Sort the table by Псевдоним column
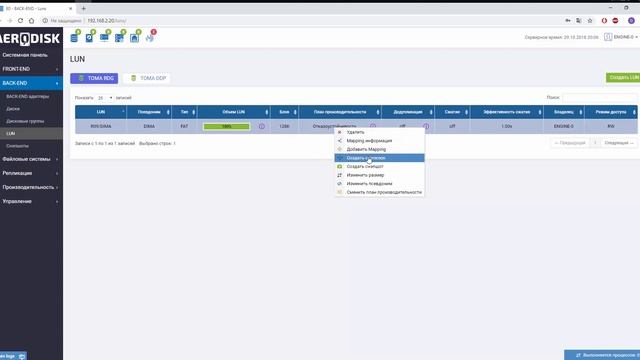The width and height of the screenshot is (640, 360). pyautogui.click(x=149, y=112)
